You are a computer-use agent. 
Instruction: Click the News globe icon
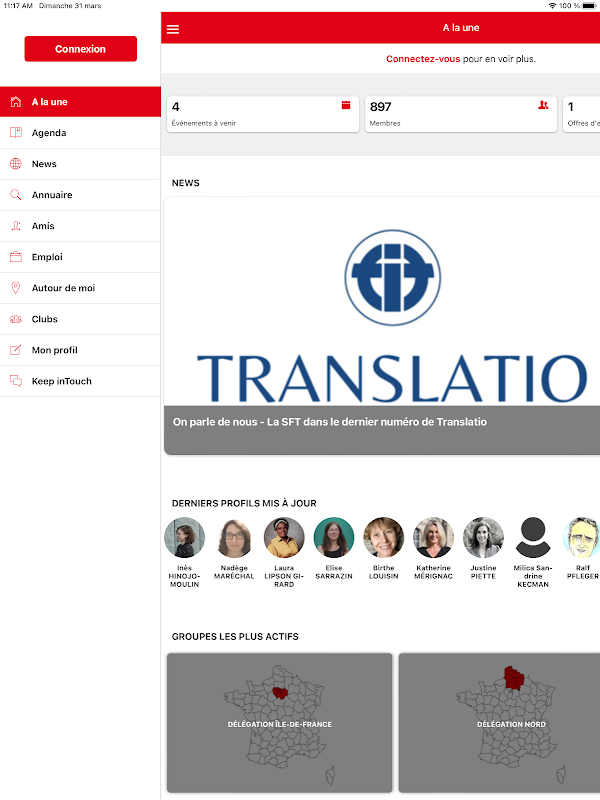[x=16, y=164]
